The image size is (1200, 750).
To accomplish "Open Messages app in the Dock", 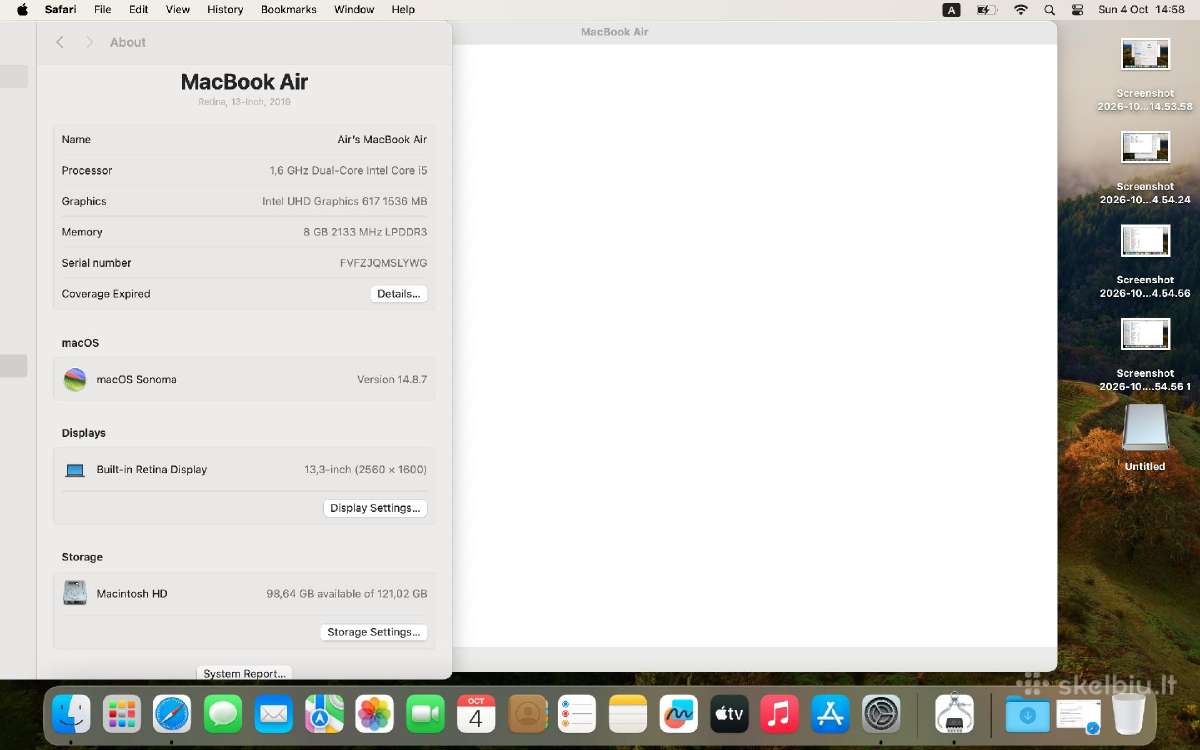I will click(x=223, y=714).
